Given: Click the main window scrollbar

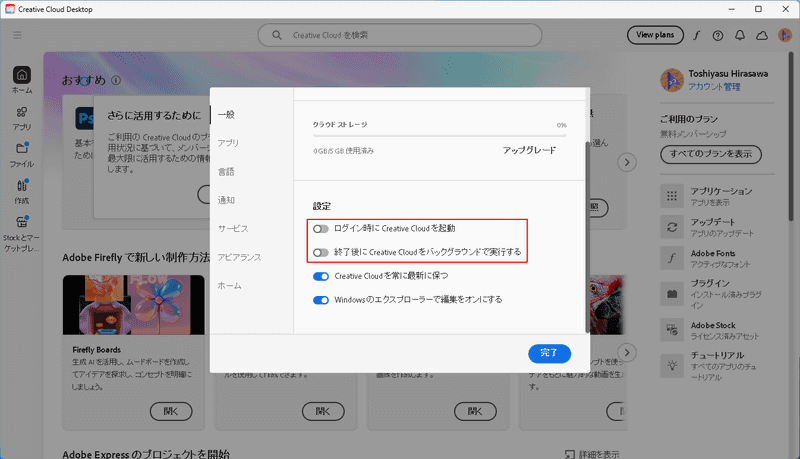Looking at the screenshot, I should [791, 136].
